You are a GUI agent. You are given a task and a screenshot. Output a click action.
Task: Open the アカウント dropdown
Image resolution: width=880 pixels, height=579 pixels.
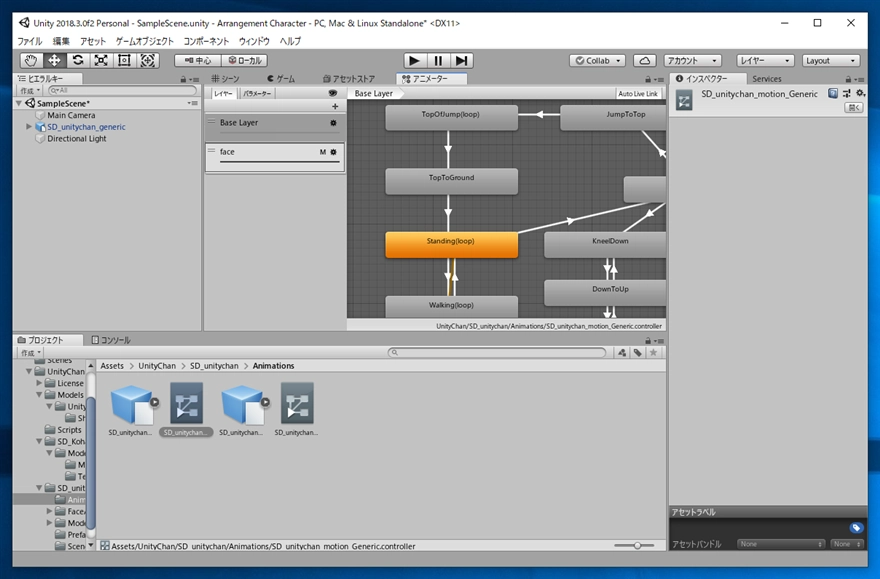[693, 61]
